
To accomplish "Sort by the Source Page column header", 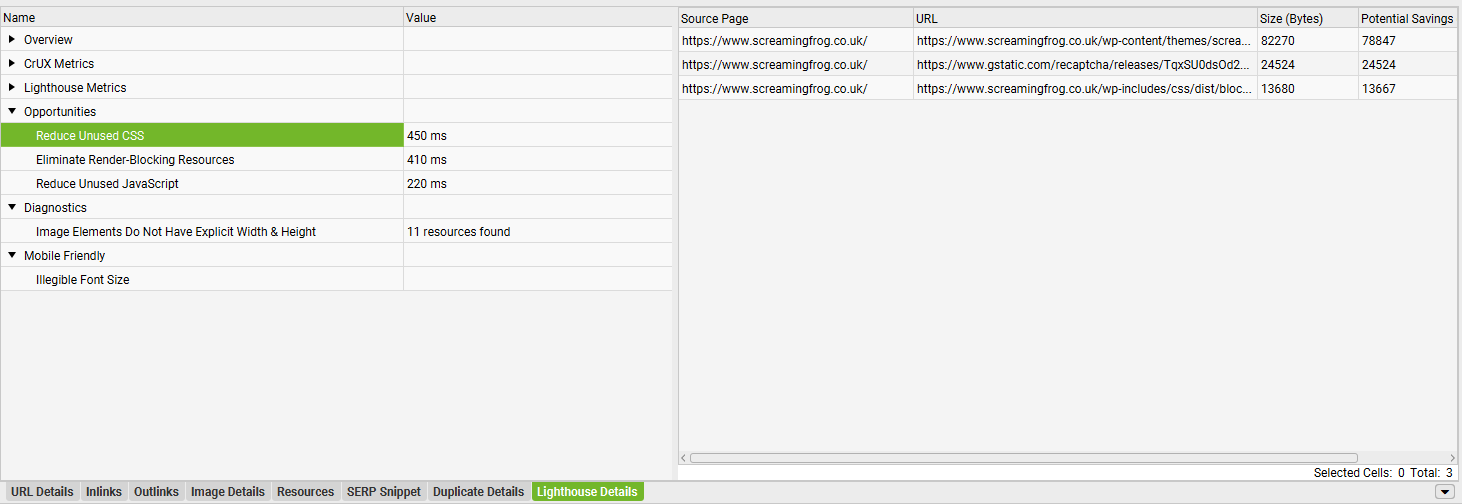I will (x=796, y=19).
